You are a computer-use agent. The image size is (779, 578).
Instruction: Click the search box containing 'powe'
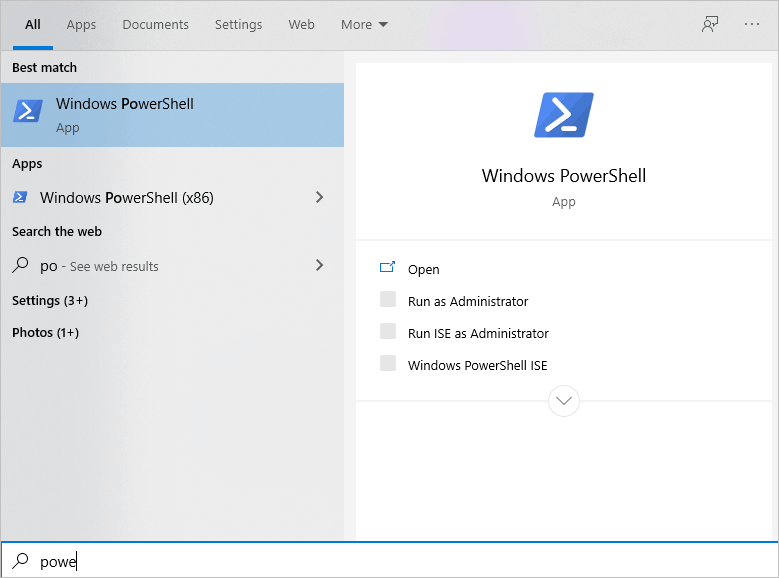tap(390, 560)
